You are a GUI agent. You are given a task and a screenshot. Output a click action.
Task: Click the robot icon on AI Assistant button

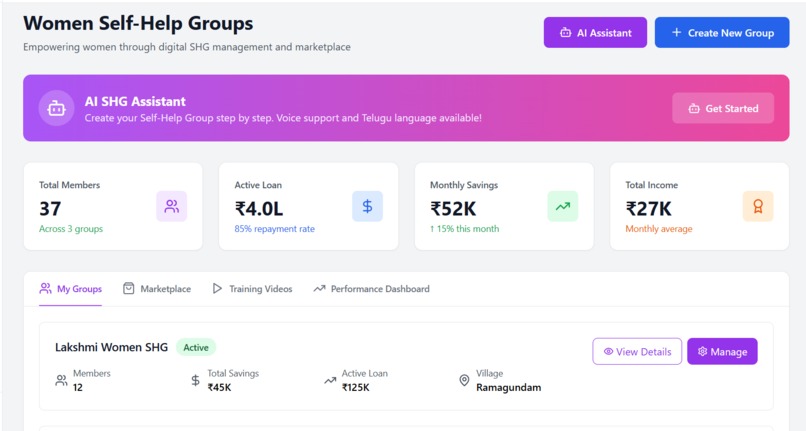[565, 32]
